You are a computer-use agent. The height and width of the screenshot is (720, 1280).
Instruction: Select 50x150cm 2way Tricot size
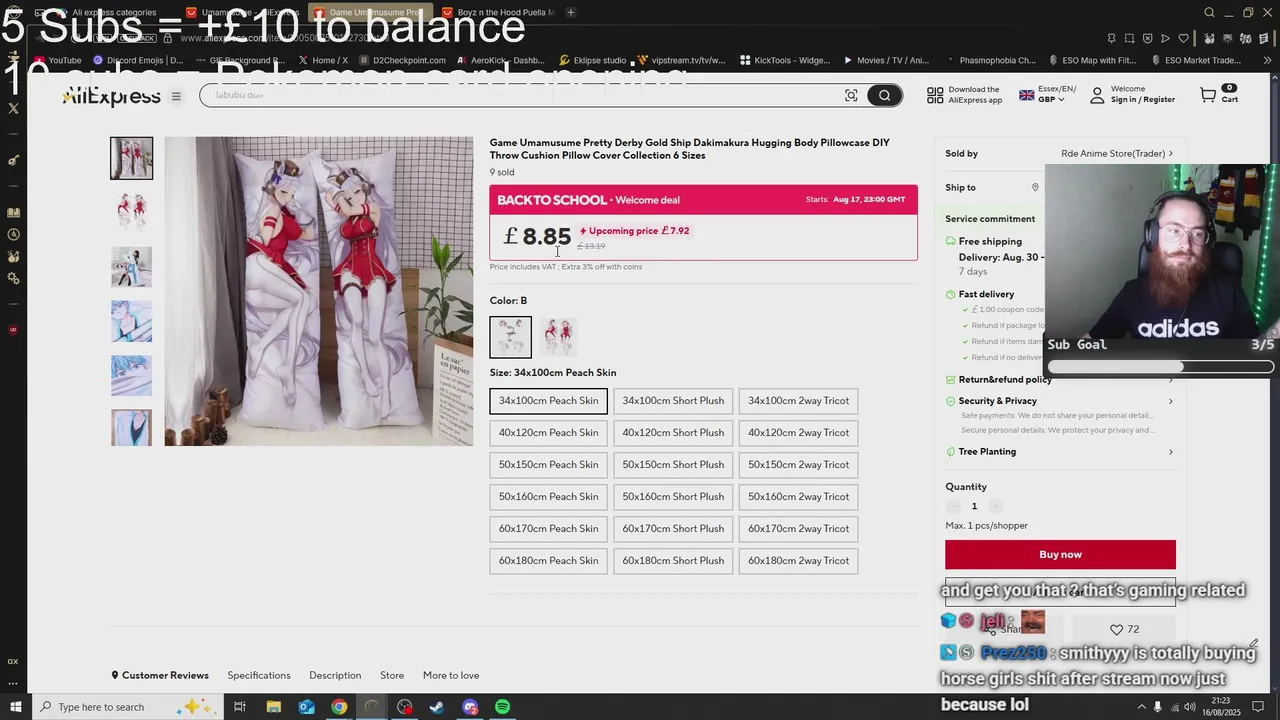pos(798,465)
